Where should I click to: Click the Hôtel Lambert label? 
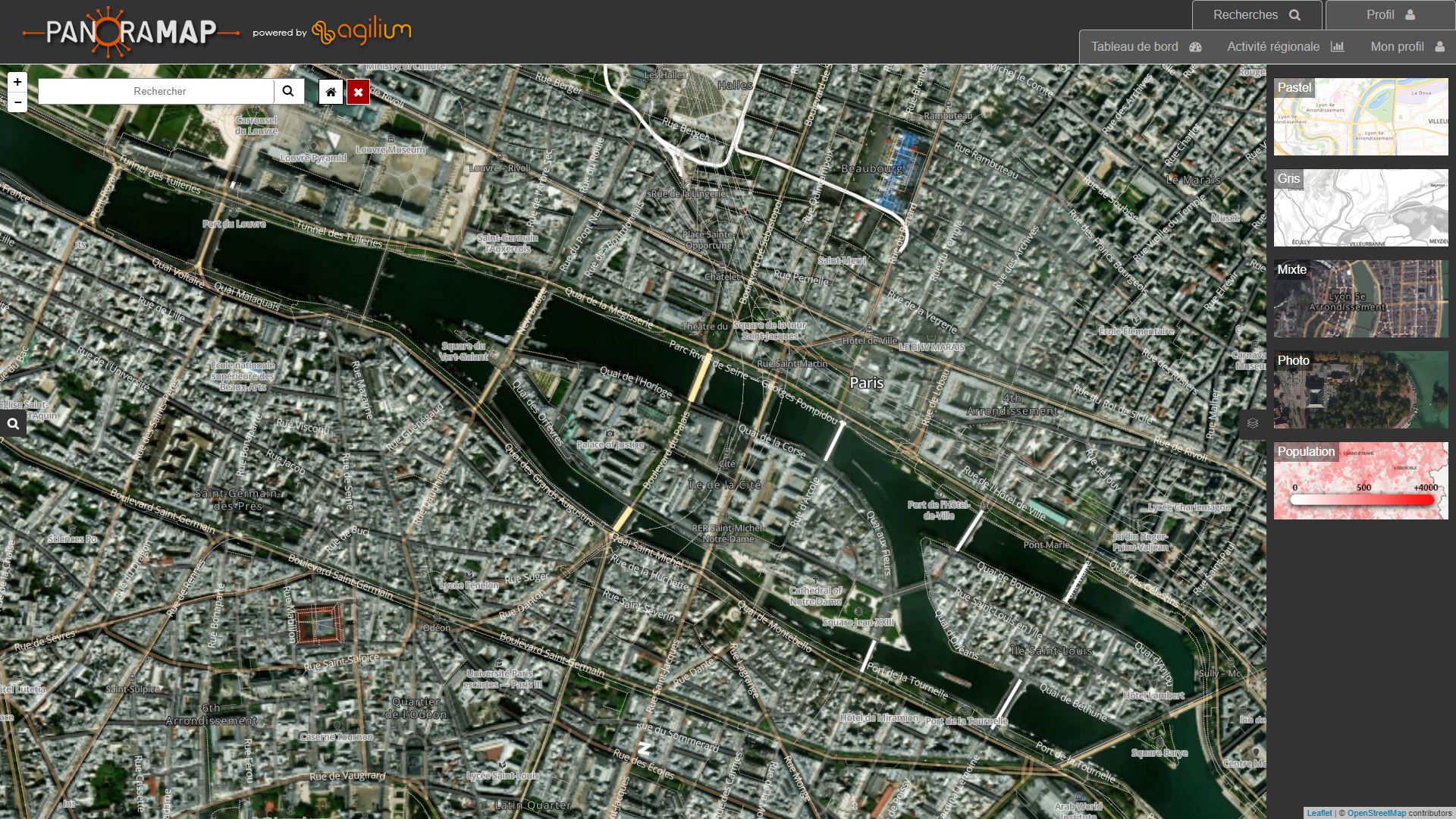coord(1153,695)
